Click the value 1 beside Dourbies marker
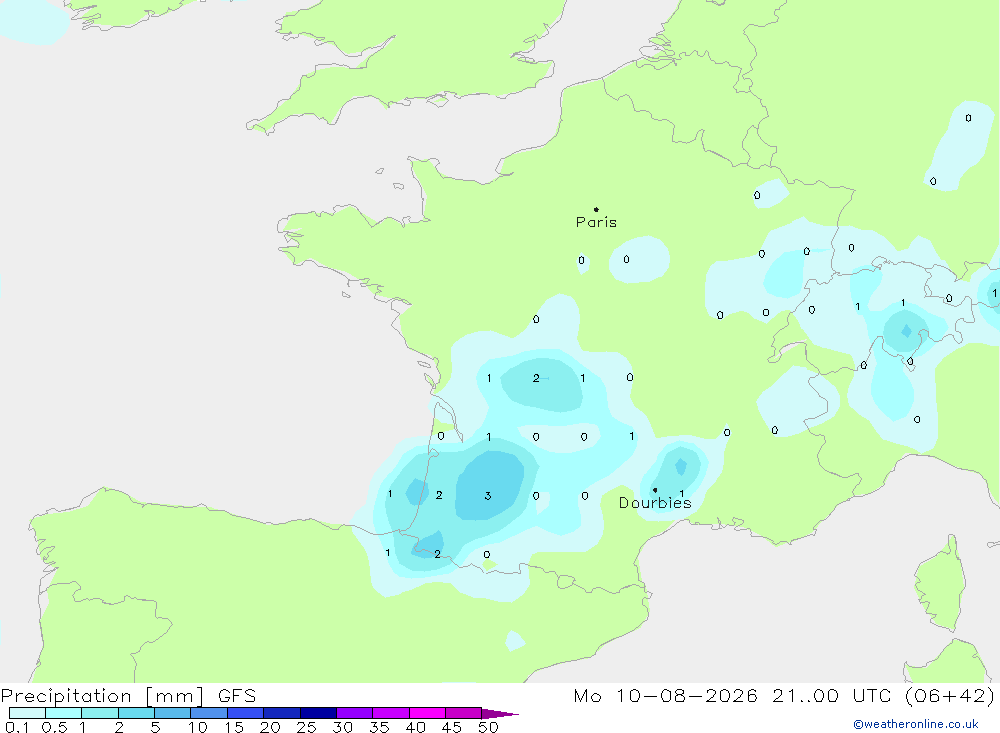 tap(682, 493)
